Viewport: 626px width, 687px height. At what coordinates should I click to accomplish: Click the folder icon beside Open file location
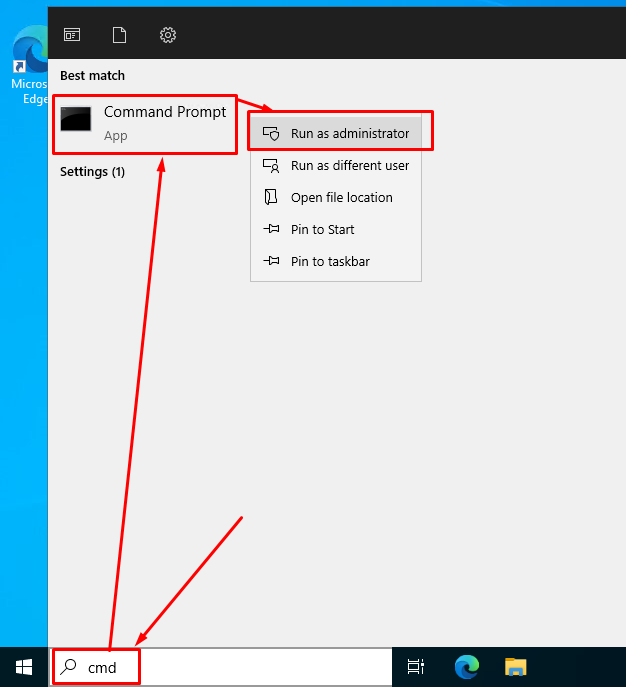[x=271, y=197]
